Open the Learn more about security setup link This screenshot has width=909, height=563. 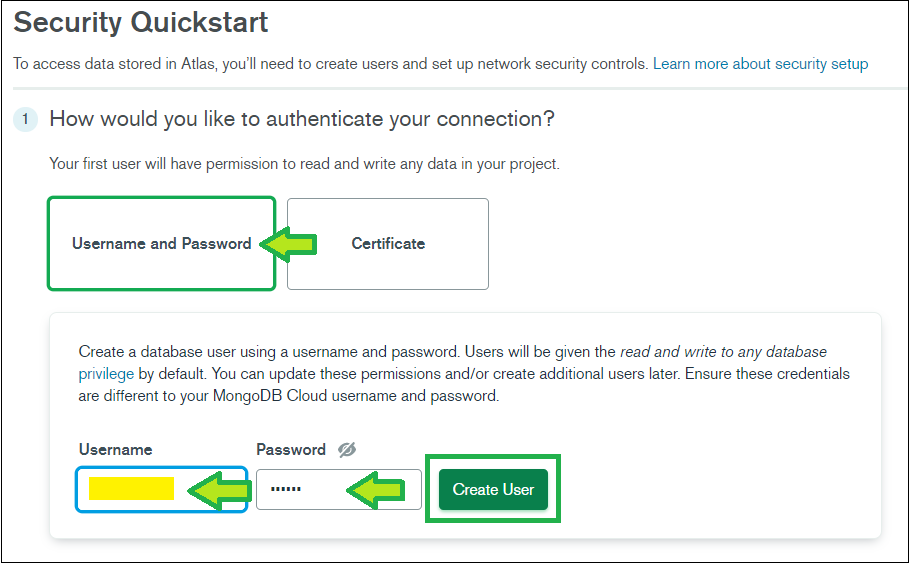point(761,64)
